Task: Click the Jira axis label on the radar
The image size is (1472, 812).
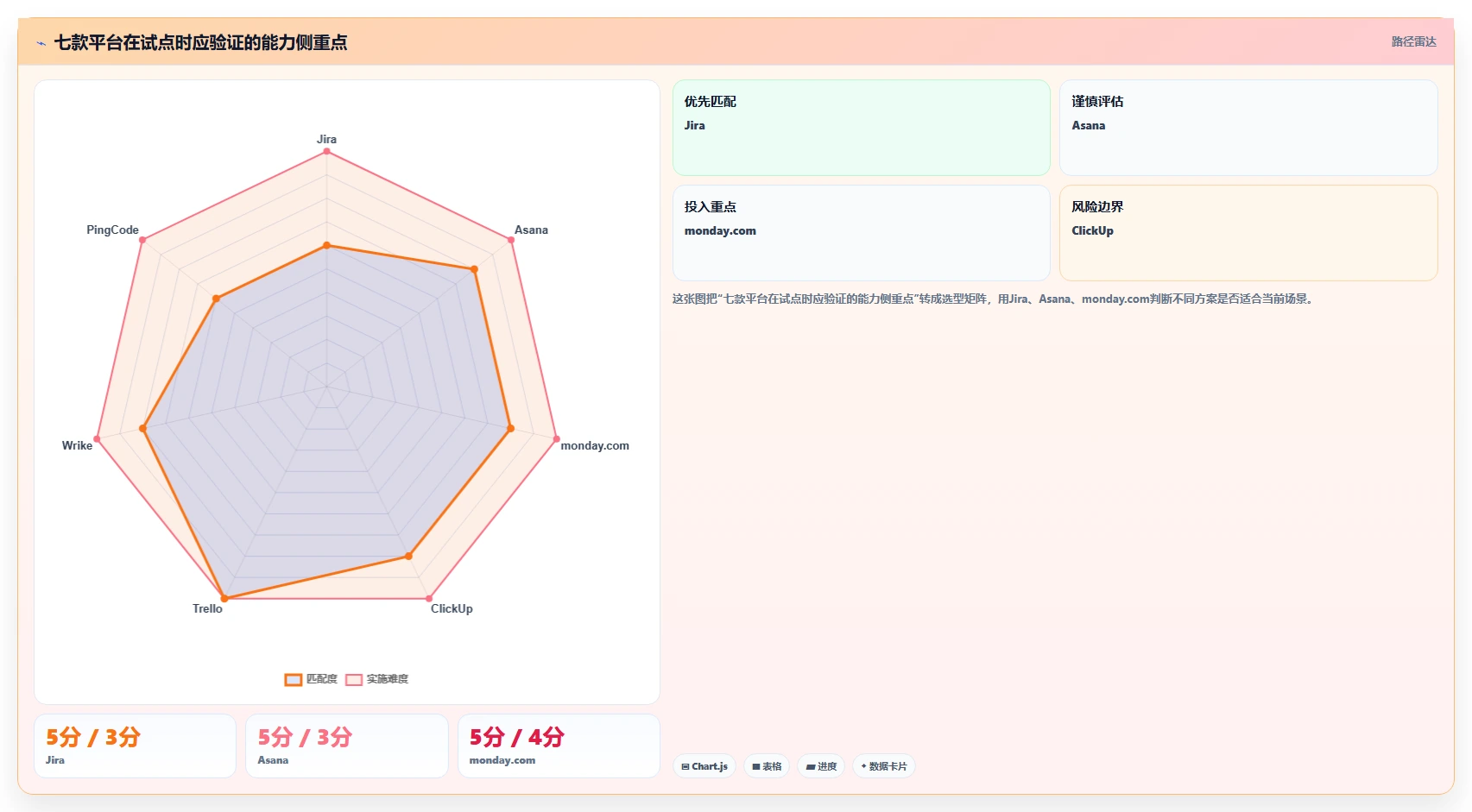Action: pyautogui.click(x=326, y=139)
